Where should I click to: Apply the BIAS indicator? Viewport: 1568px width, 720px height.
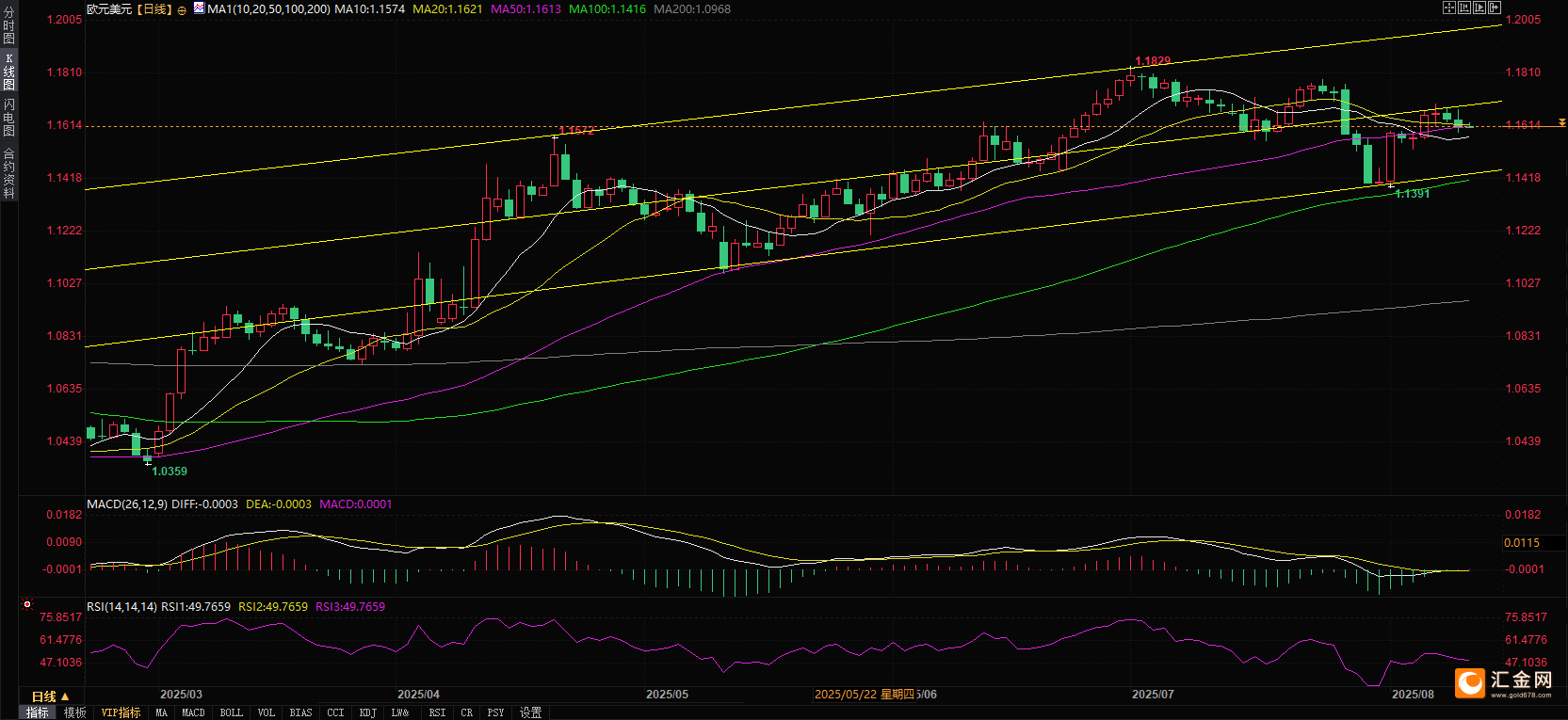point(300,713)
